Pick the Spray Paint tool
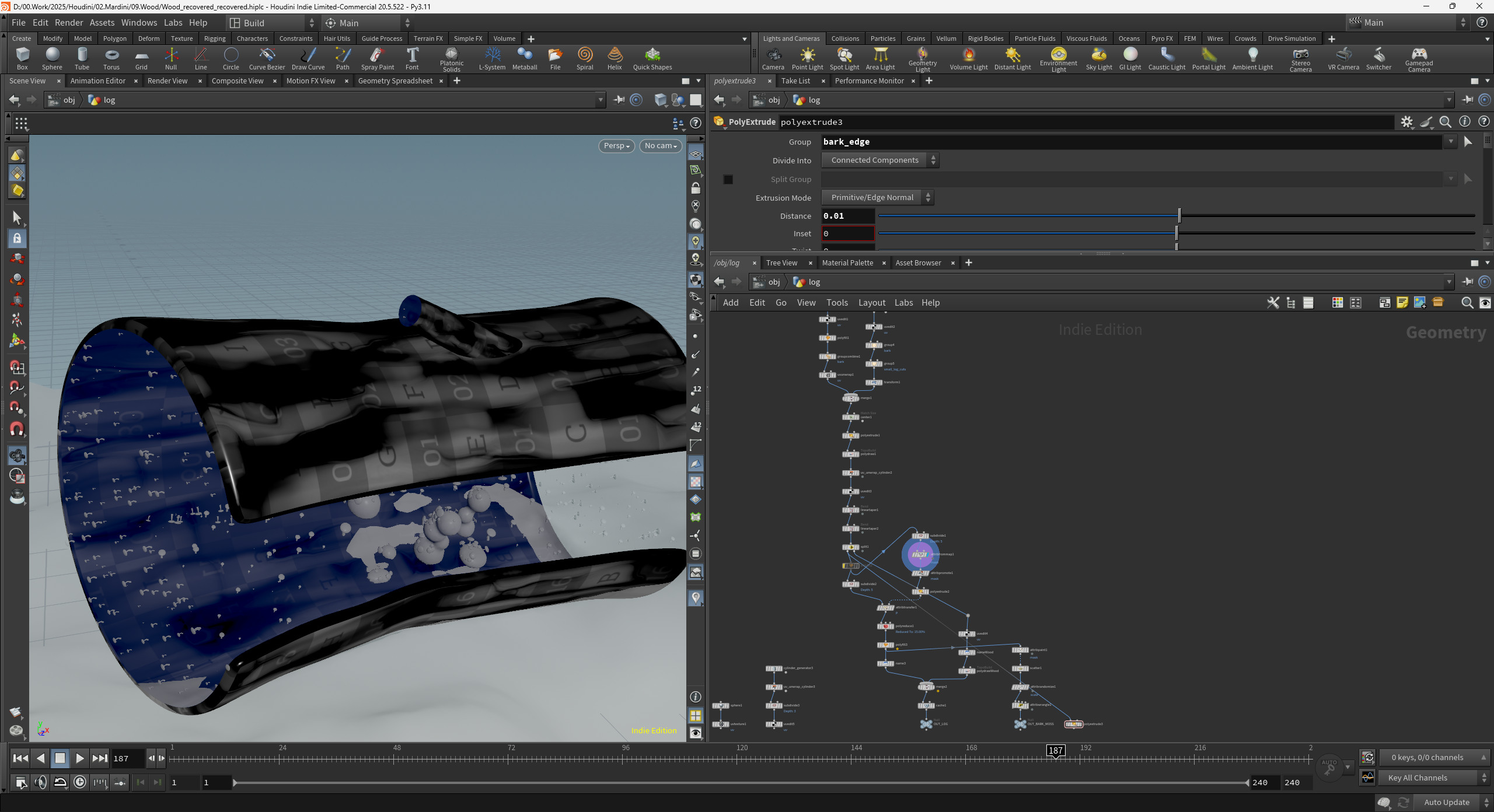 378,59
